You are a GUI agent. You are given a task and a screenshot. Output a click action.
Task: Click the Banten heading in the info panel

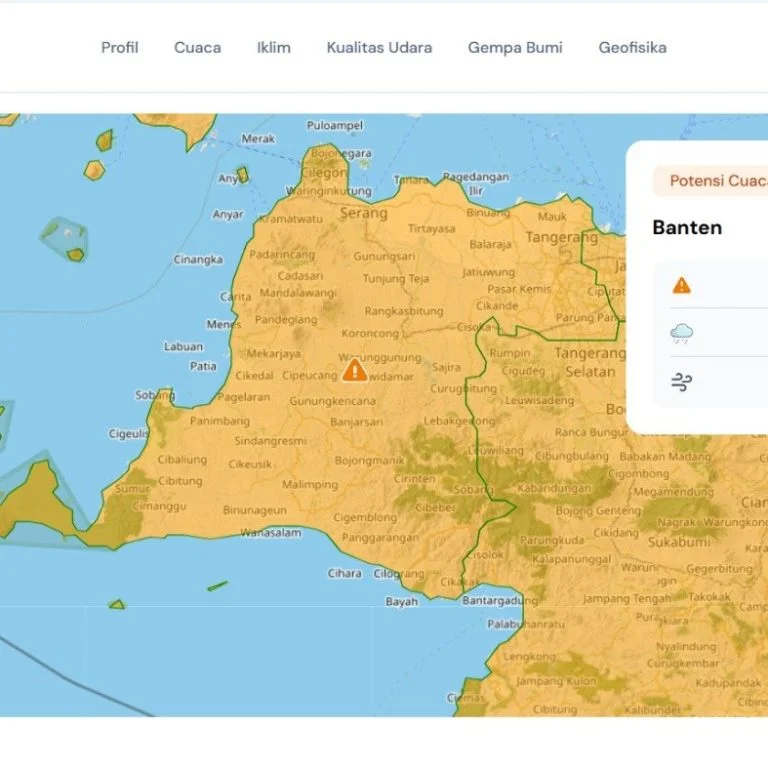(x=687, y=227)
